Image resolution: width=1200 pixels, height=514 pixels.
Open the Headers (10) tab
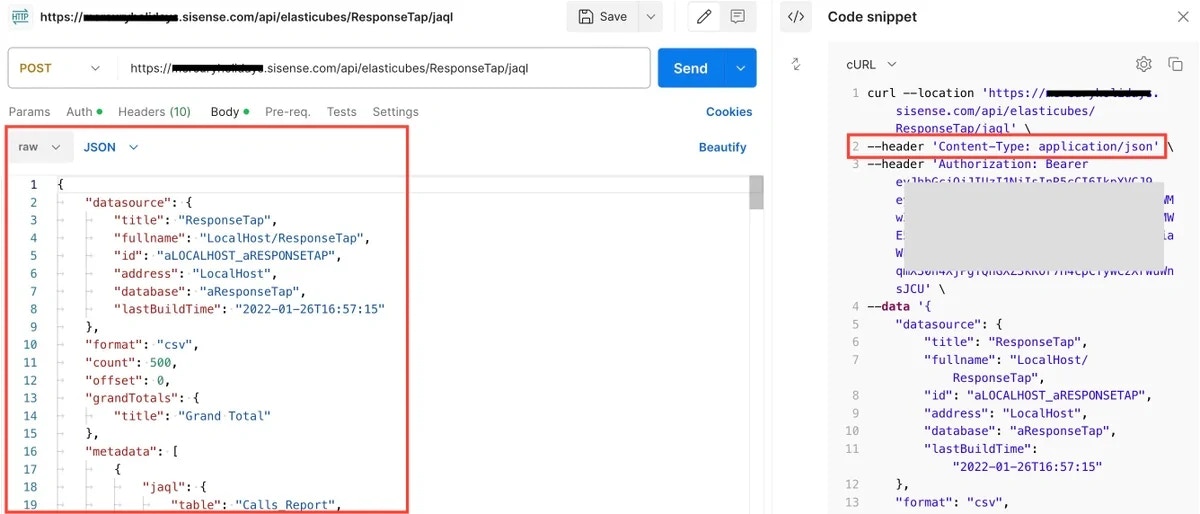click(154, 112)
